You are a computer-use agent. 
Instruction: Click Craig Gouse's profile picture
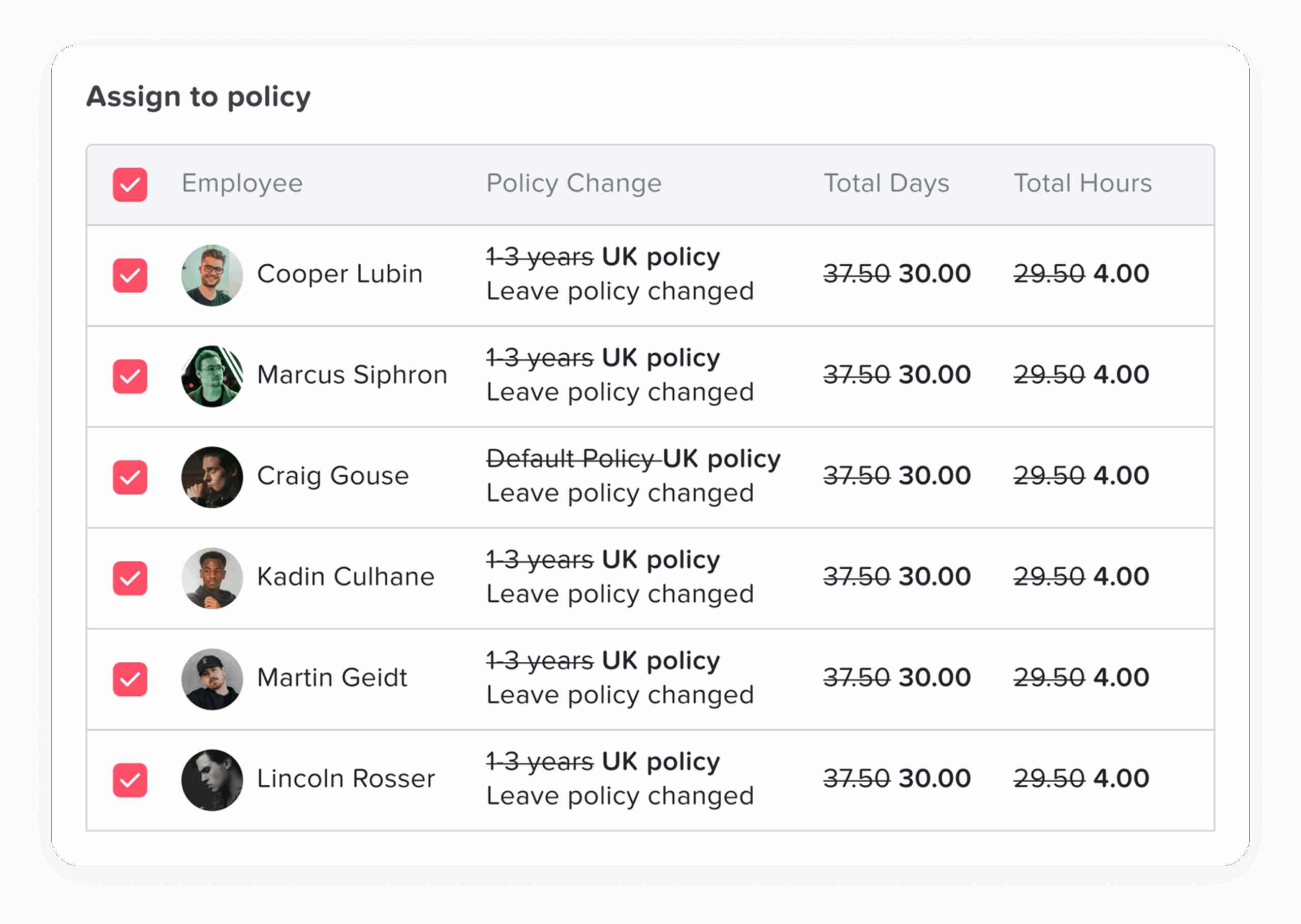click(211, 477)
